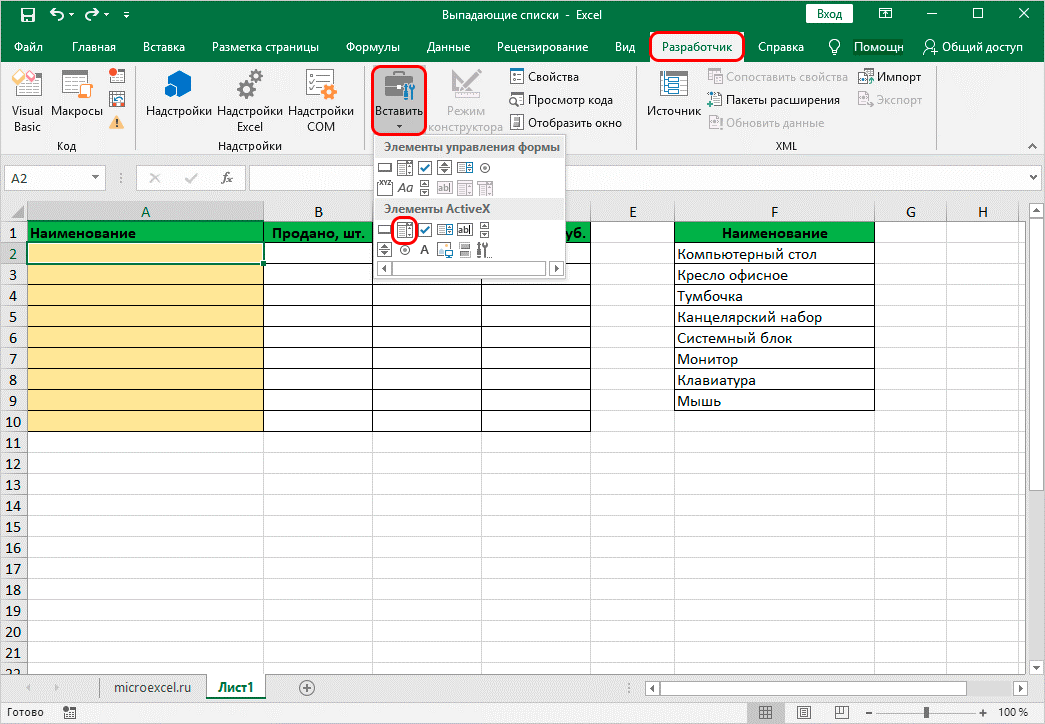The width and height of the screenshot is (1045, 724).
Task: Insert an ActiveX checkbox control
Action: click(x=425, y=230)
